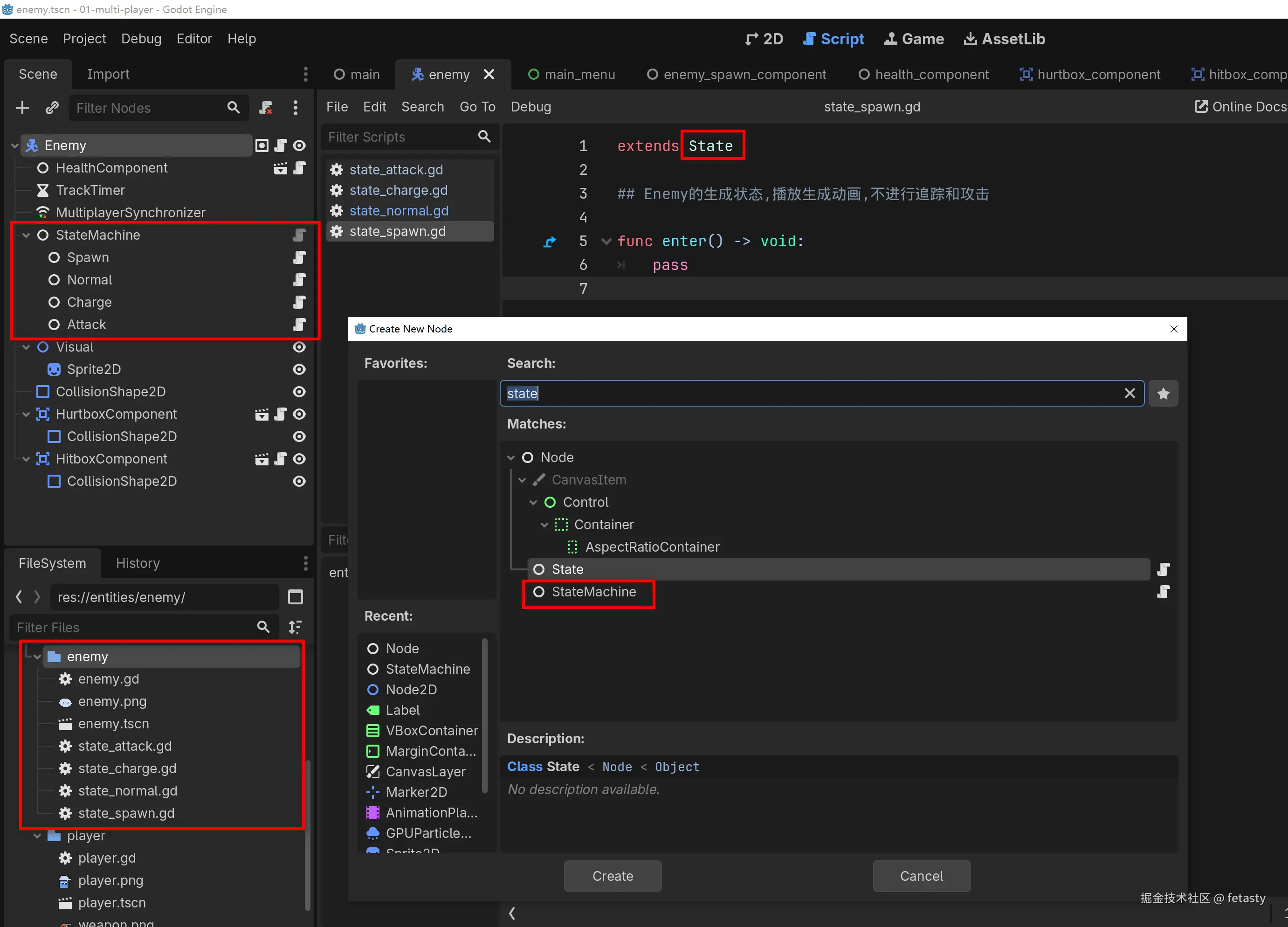Viewport: 1288px width, 927px height.
Task: Collapse the StateMachine node in scene tree
Action: click(x=26, y=235)
